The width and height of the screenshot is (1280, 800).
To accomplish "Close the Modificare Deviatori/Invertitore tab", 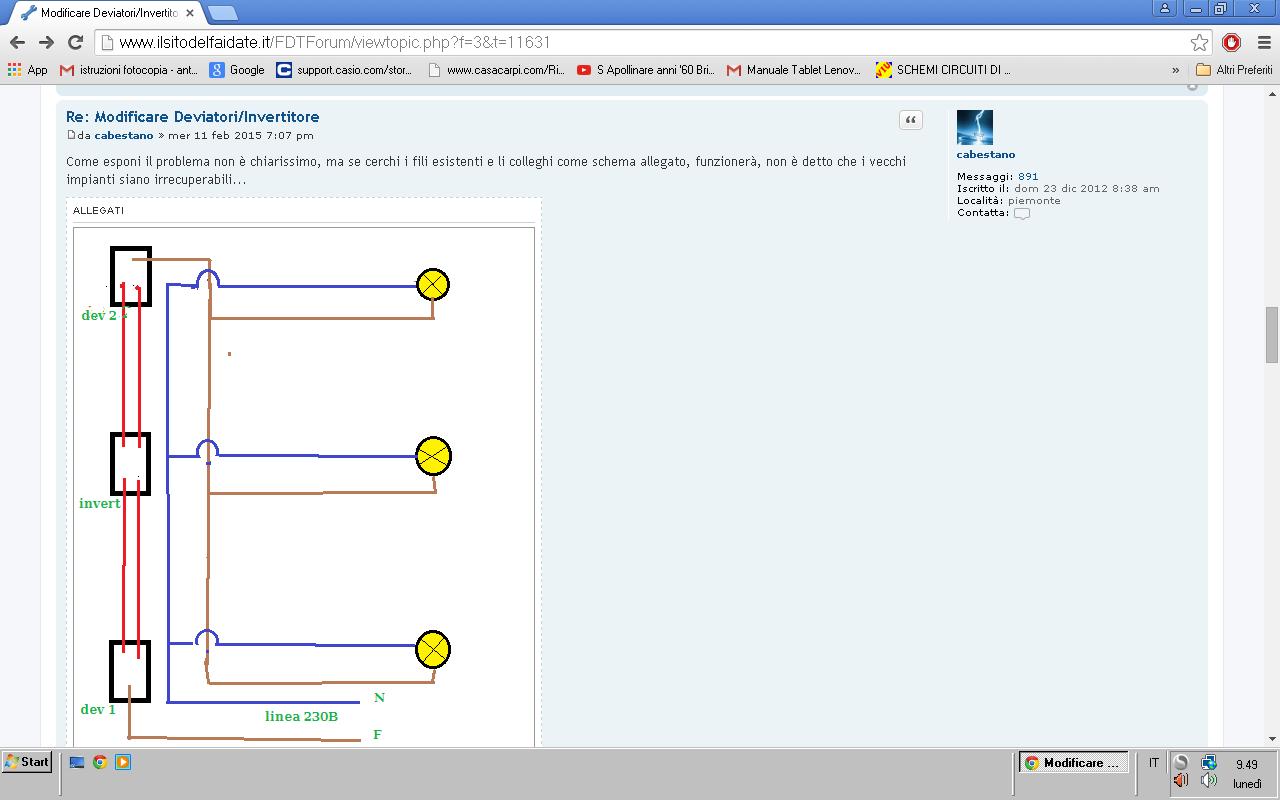I will 190,13.
